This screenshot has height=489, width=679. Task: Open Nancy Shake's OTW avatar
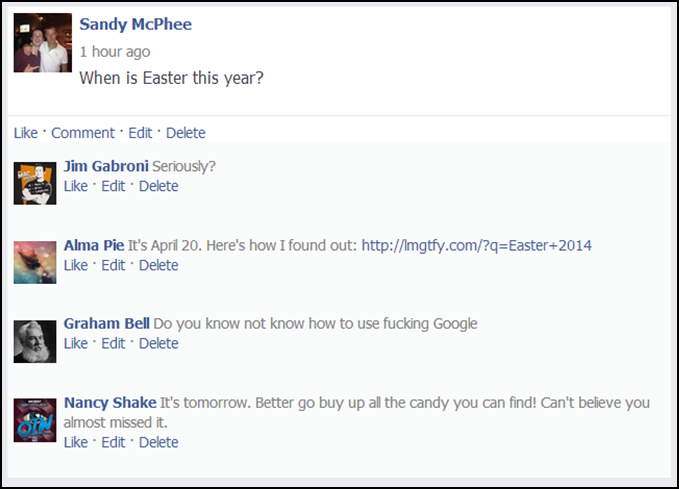click(35, 420)
